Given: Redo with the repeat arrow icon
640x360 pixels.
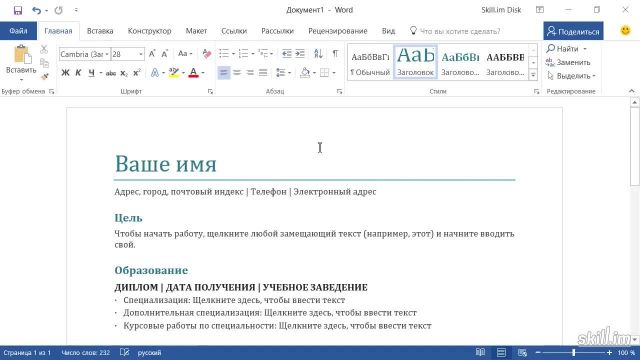Looking at the screenshot, I should pyautogui.click(x=59, y=10).
